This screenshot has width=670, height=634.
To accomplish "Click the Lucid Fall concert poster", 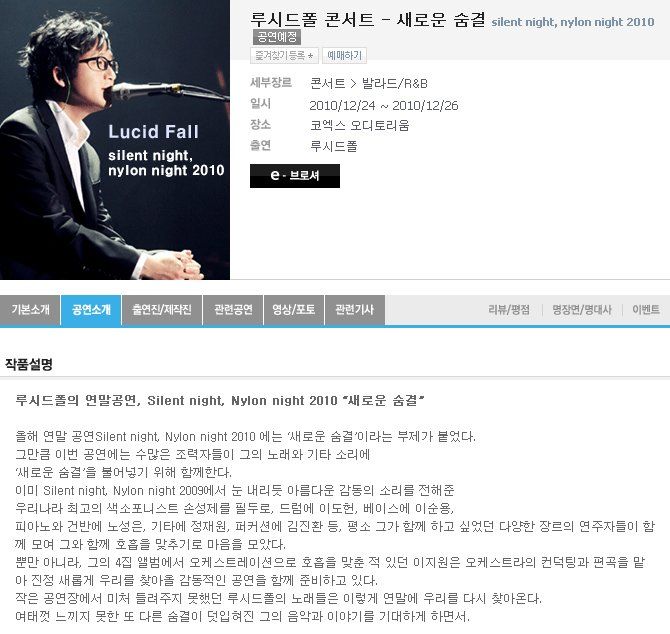I will click(115, 140).
